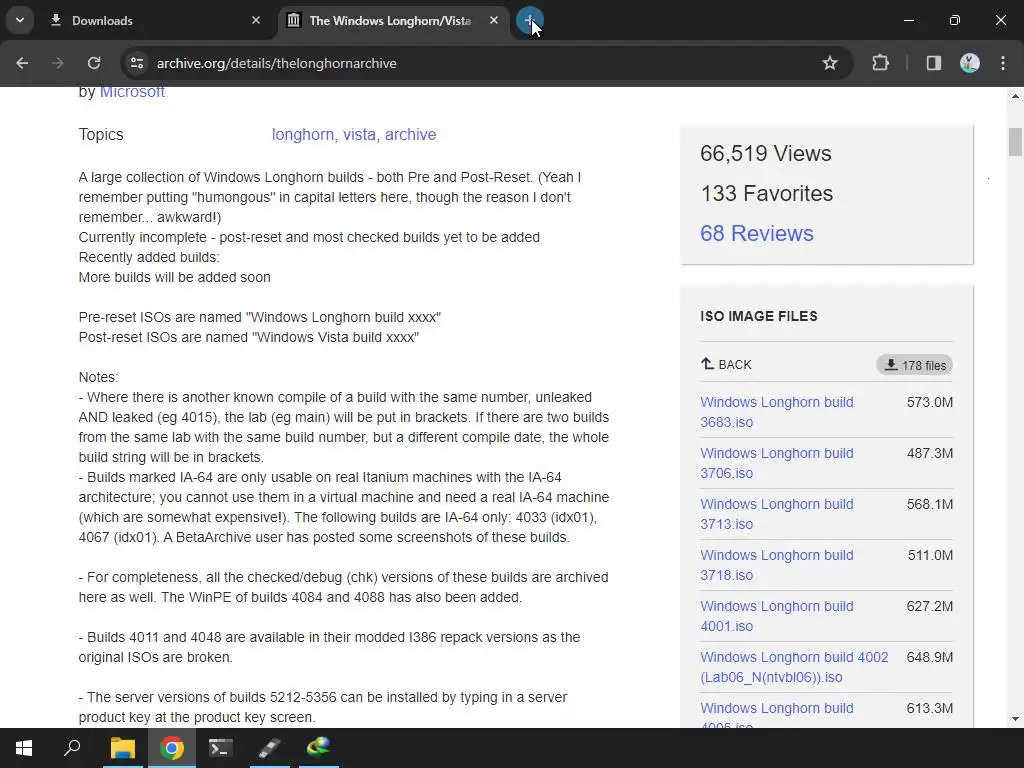Download all 178 files

(914, 365)
